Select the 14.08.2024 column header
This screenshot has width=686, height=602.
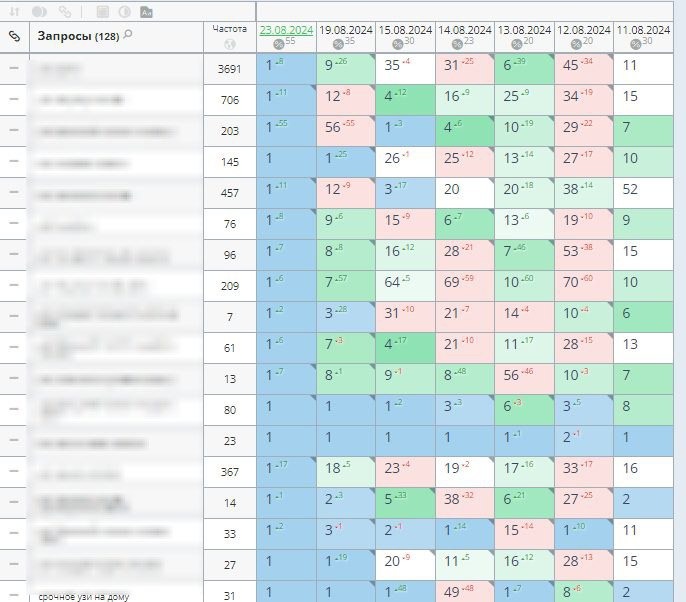tap(465, 30)
